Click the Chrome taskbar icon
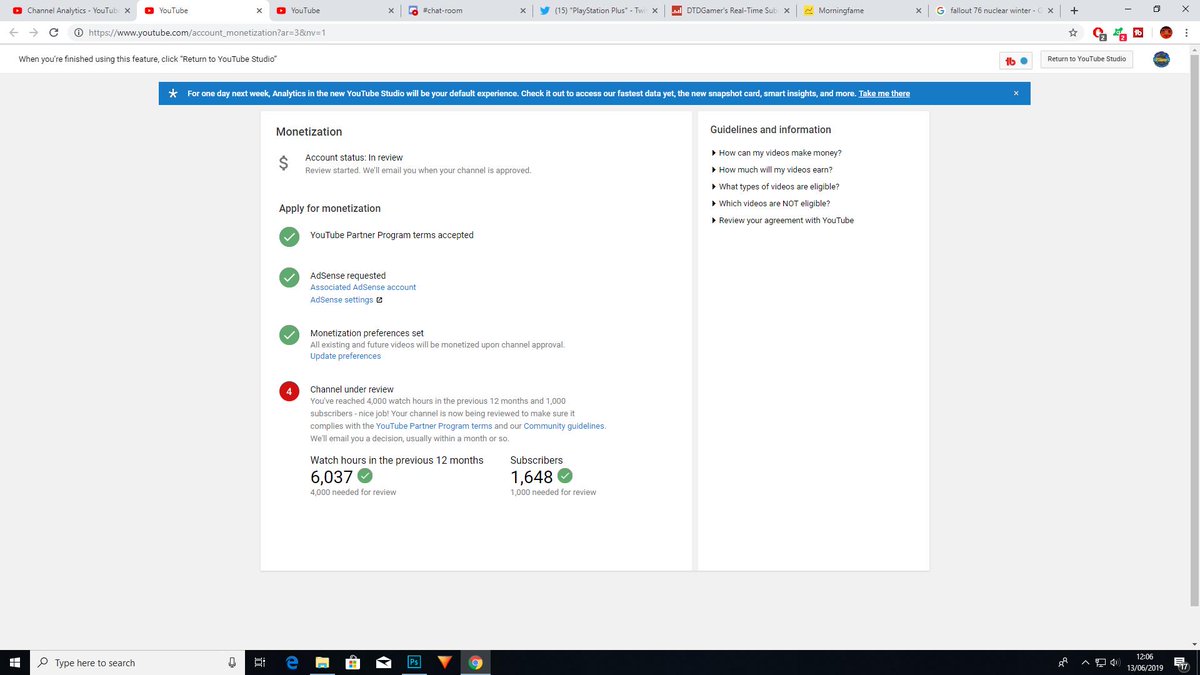Screen dimensions: 1200x675 [x=475, y=662]
